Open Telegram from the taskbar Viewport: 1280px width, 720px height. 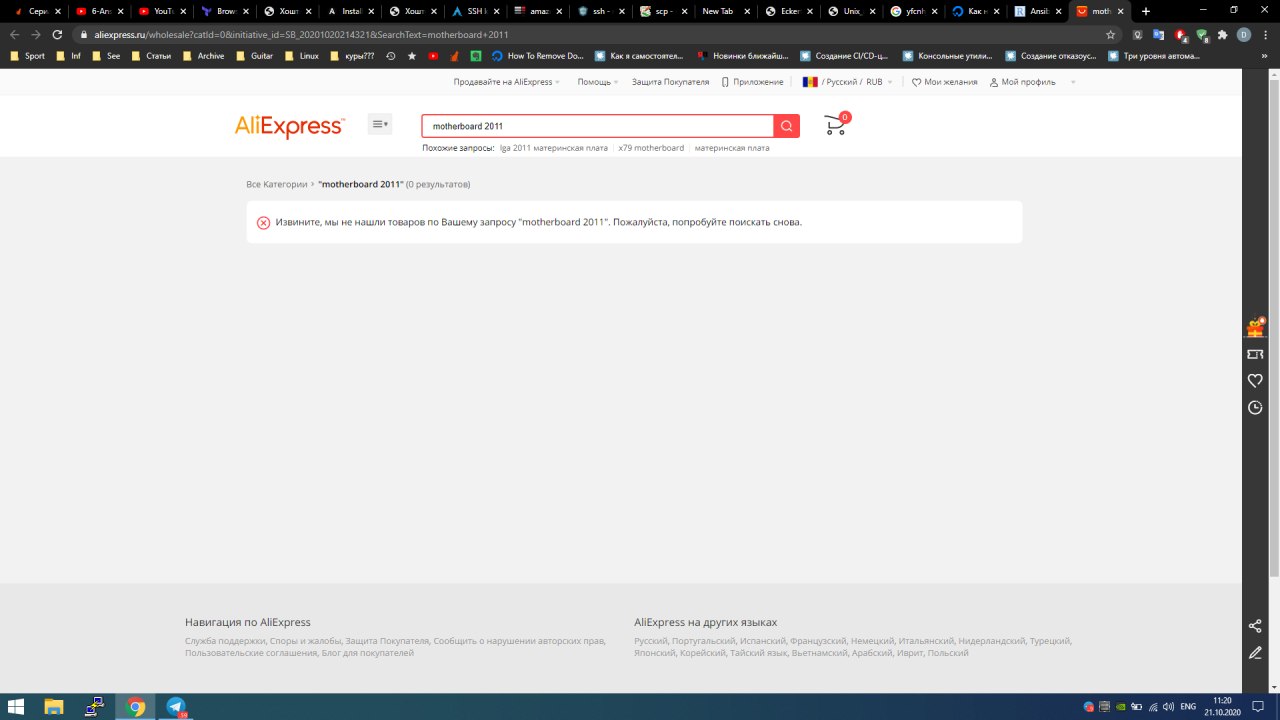176,706
